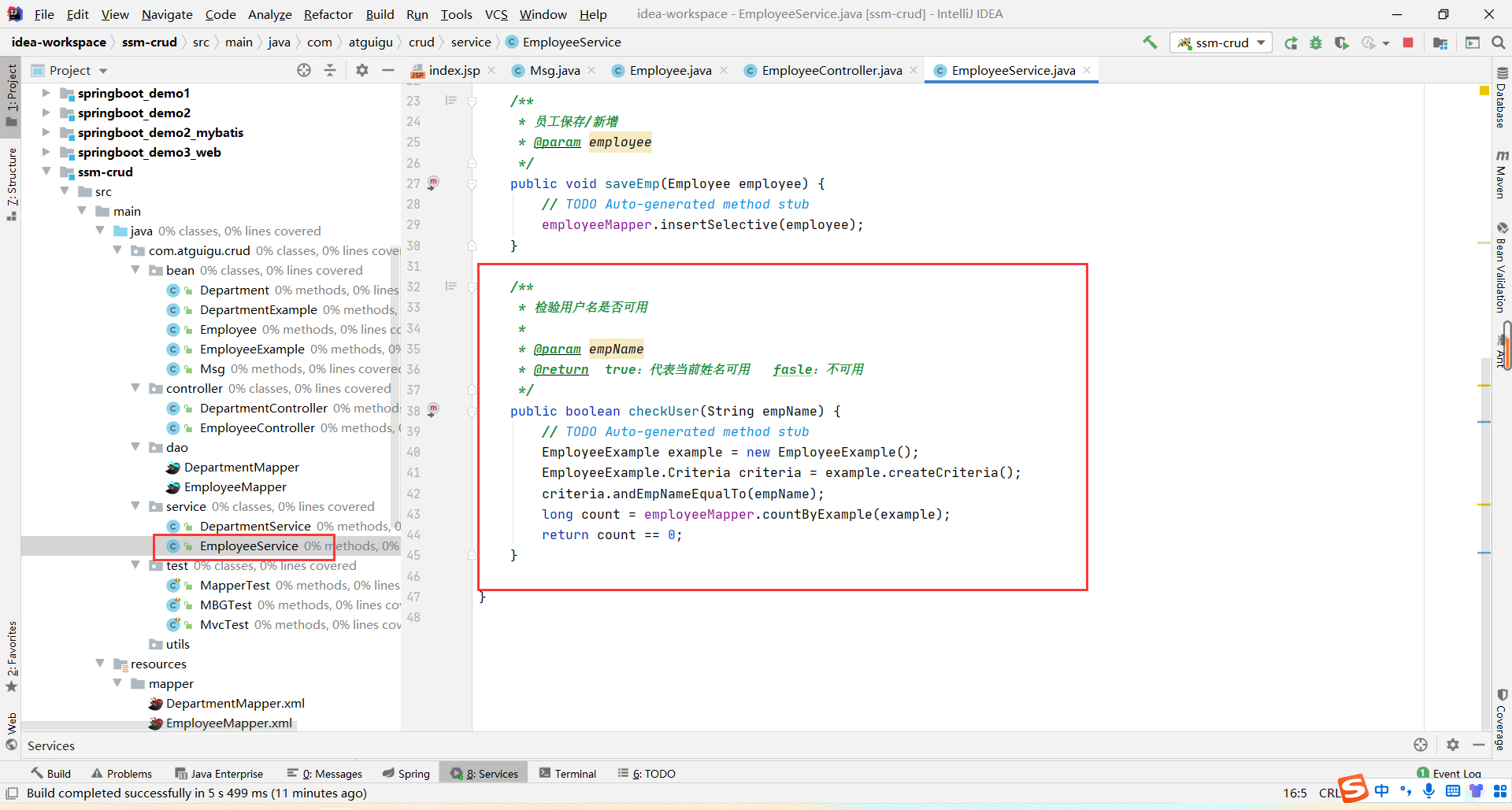Open the Database tool window

1501,98
